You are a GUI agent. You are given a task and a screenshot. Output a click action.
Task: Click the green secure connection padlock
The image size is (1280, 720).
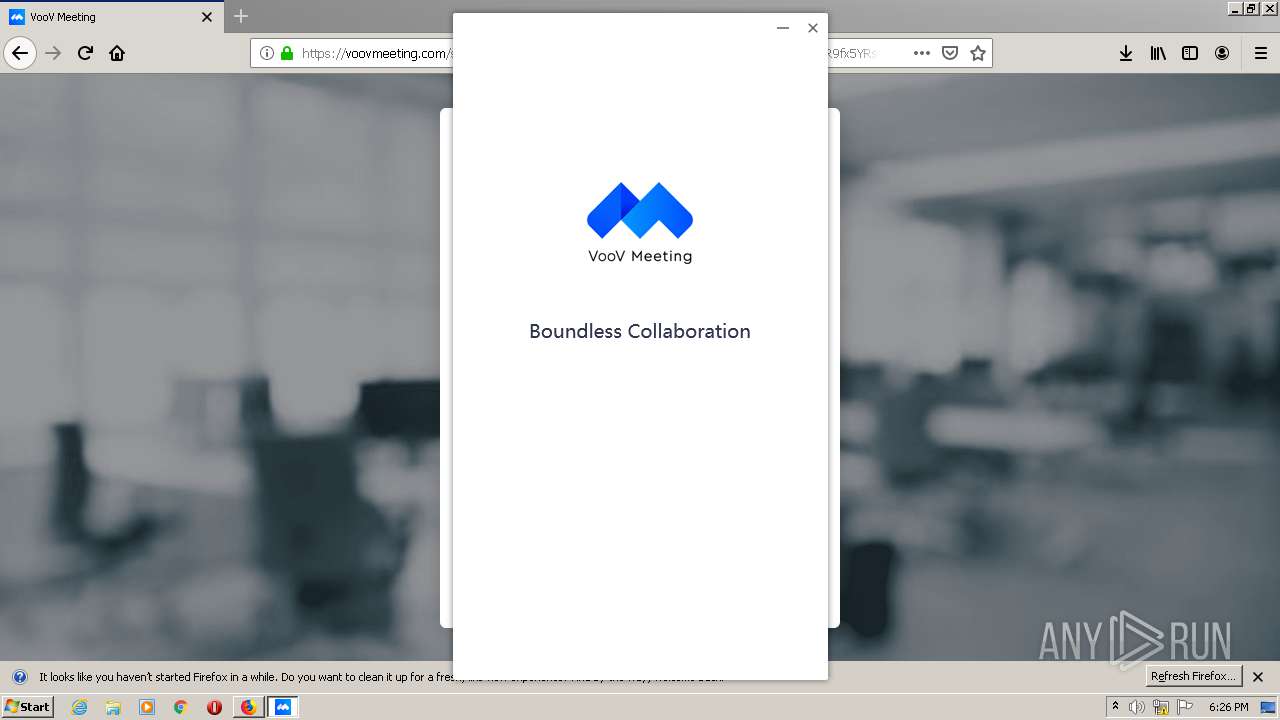point(287,53)
